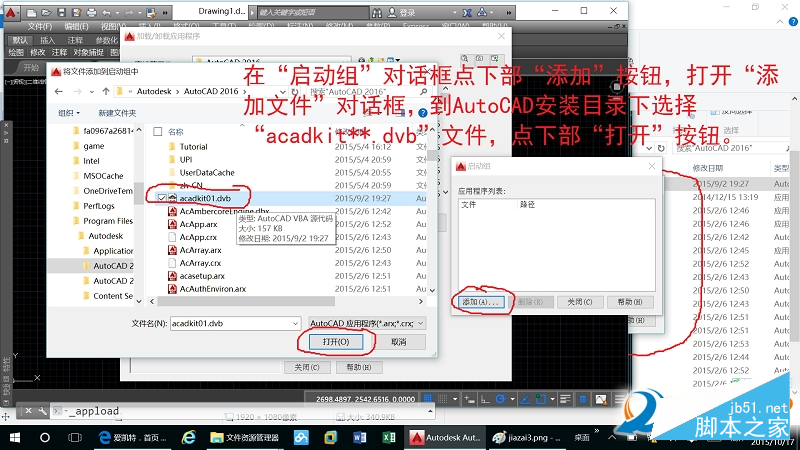Open the 编辑(E) menu

coord(76,26)
